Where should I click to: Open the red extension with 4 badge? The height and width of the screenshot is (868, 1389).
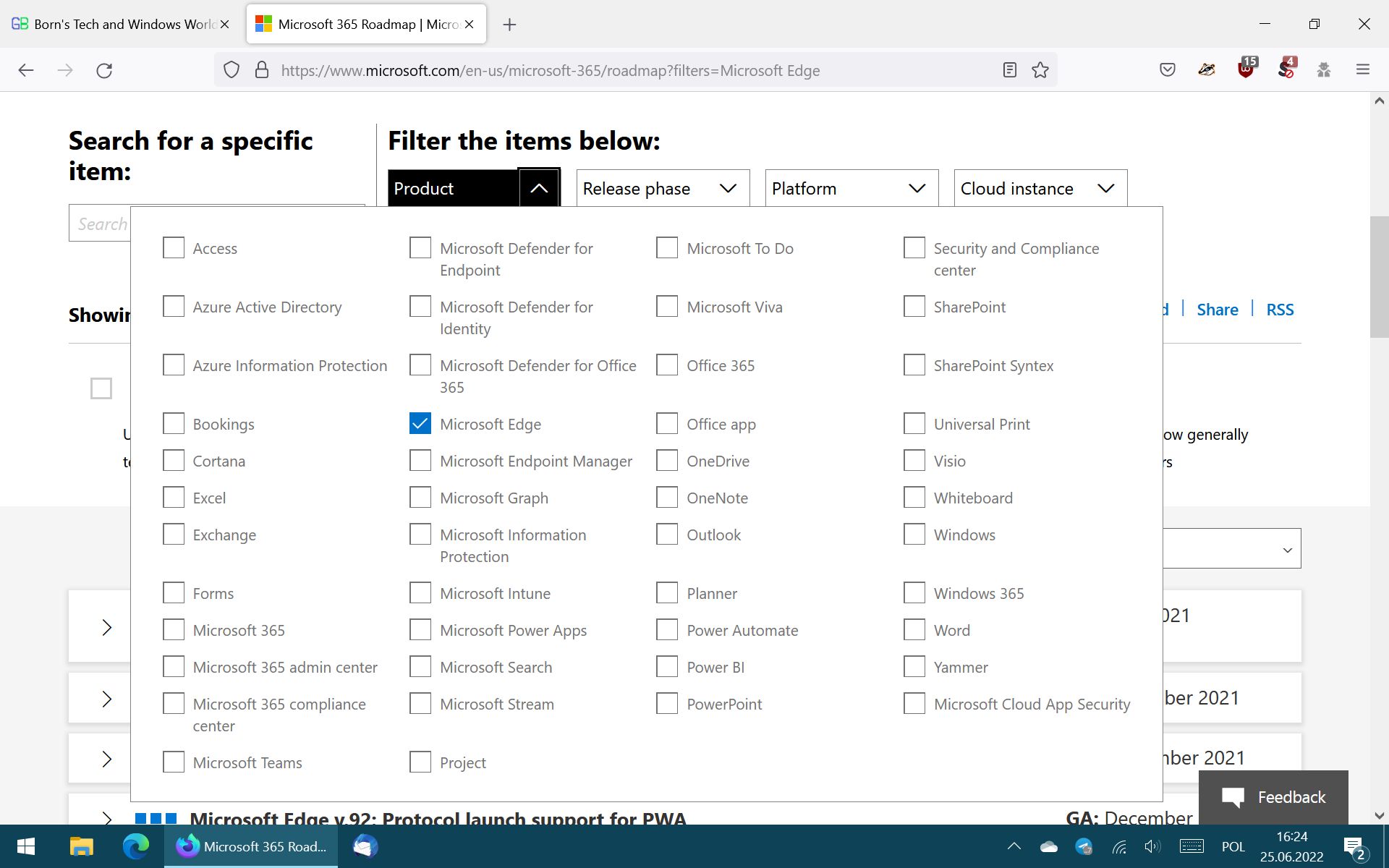pos(1286,69)
